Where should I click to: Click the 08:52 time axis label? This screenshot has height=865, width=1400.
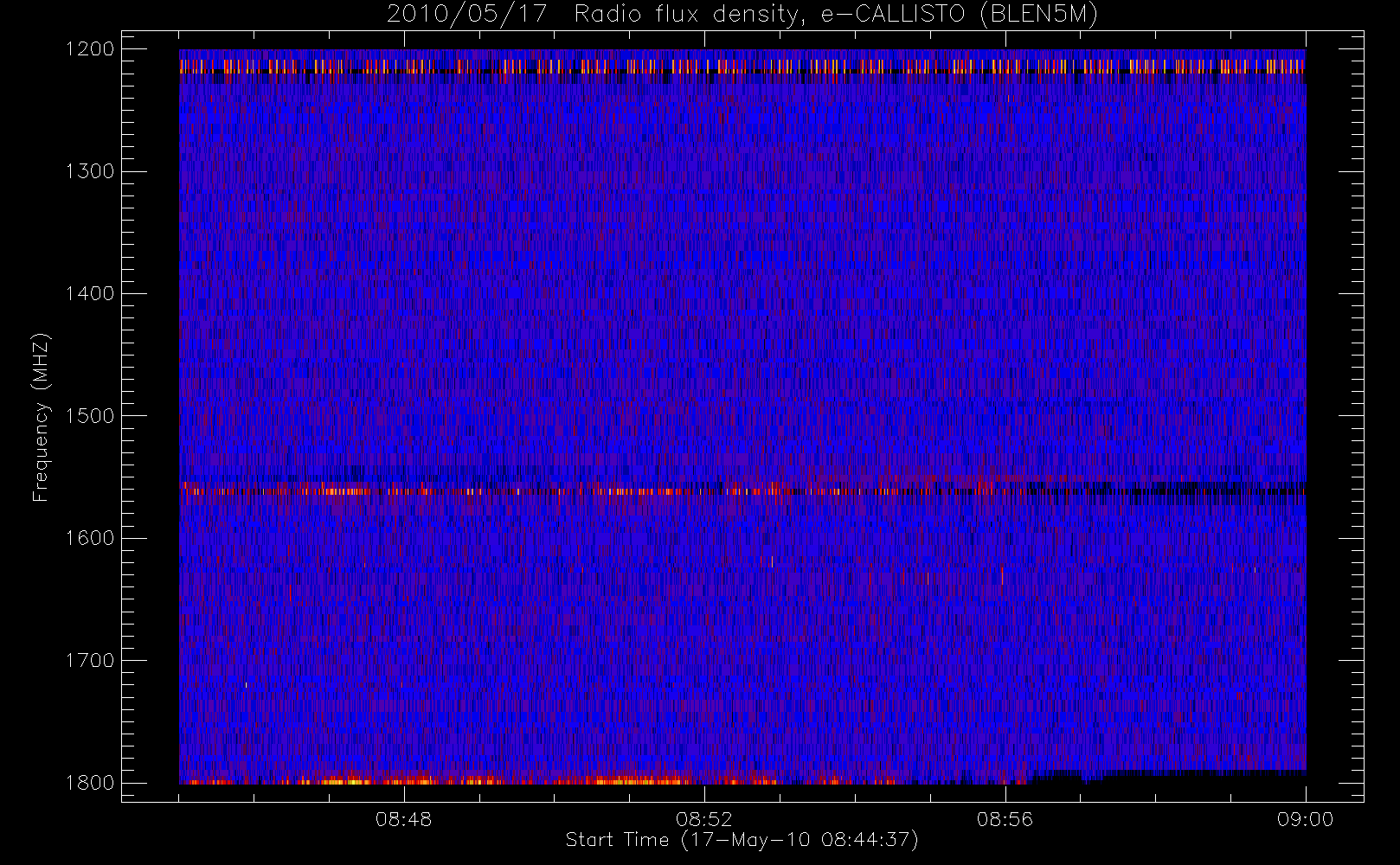point(704,819)
